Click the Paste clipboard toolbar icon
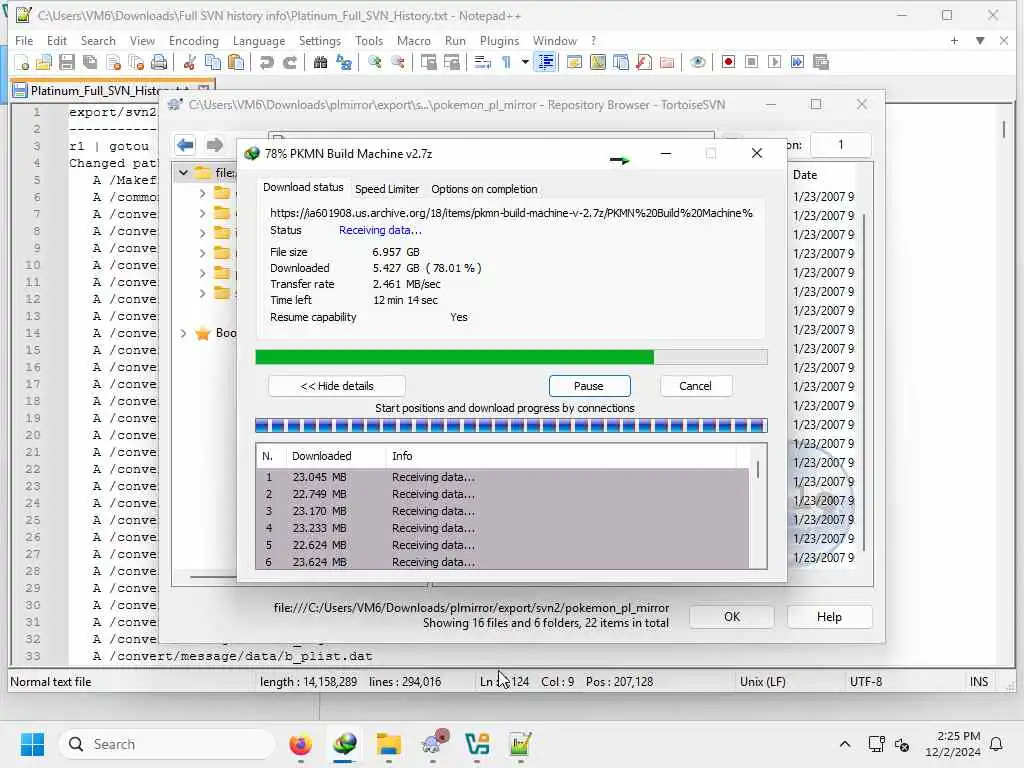 click(x=236, y=63)
